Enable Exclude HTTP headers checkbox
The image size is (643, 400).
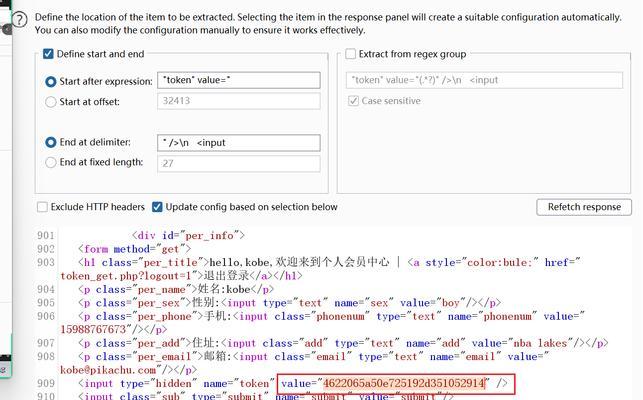point(42,207)
